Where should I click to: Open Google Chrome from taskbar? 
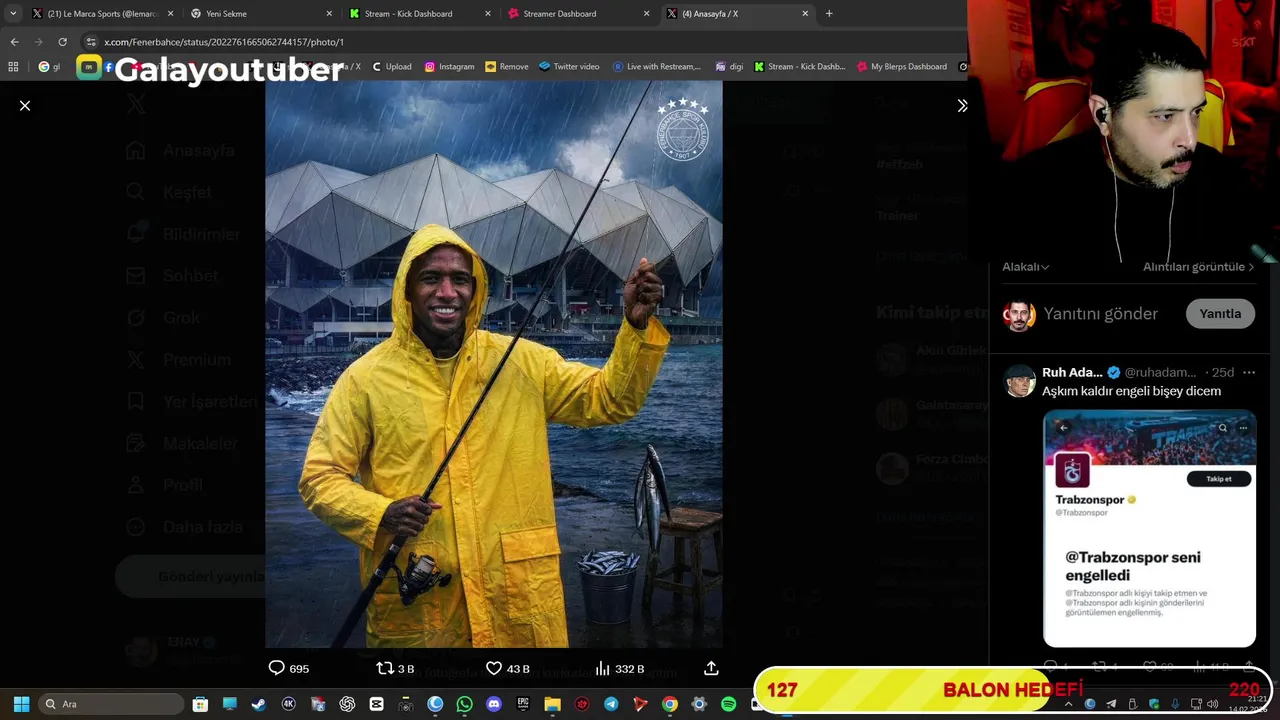(670, 704)
